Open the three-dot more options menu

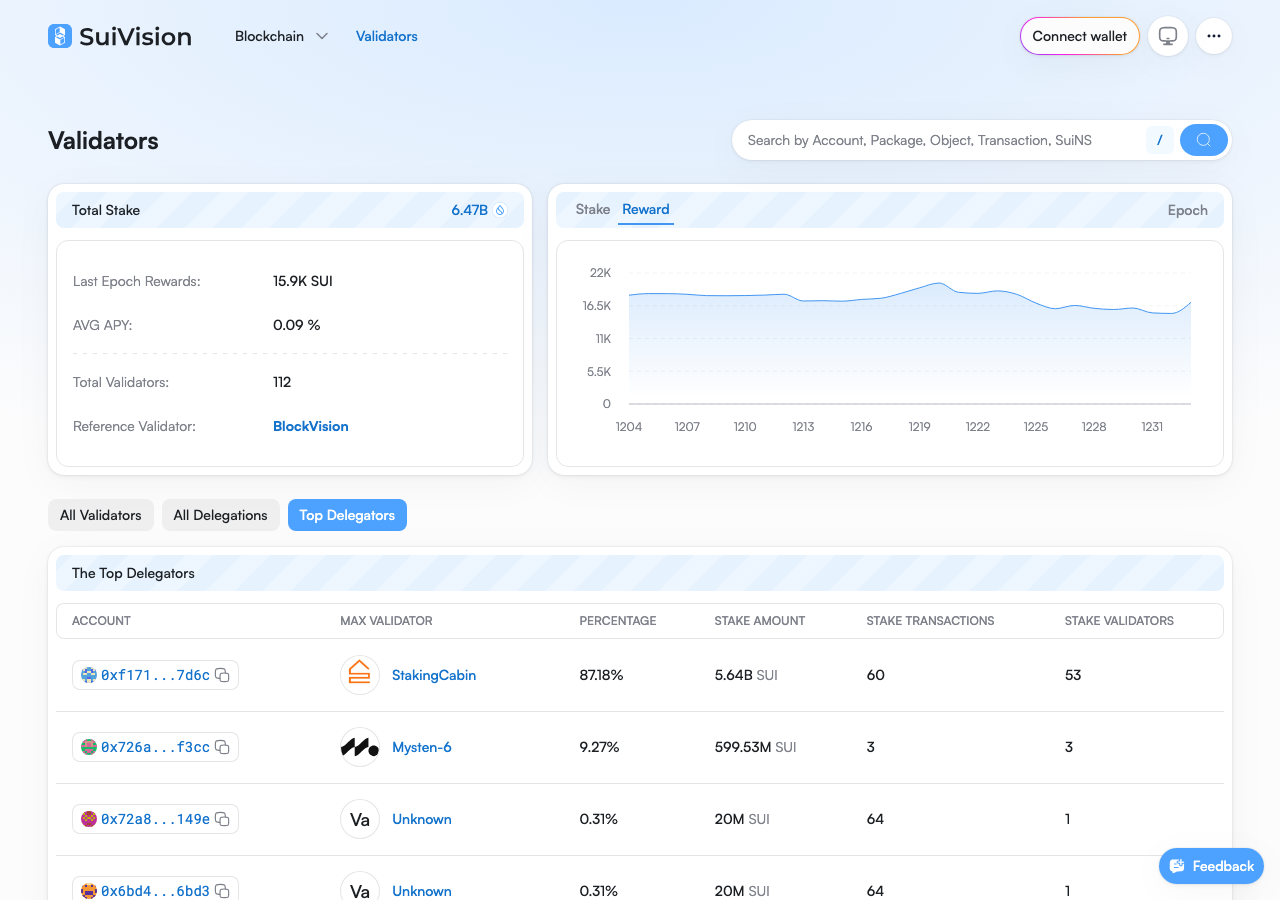[x=1214, y=36]
